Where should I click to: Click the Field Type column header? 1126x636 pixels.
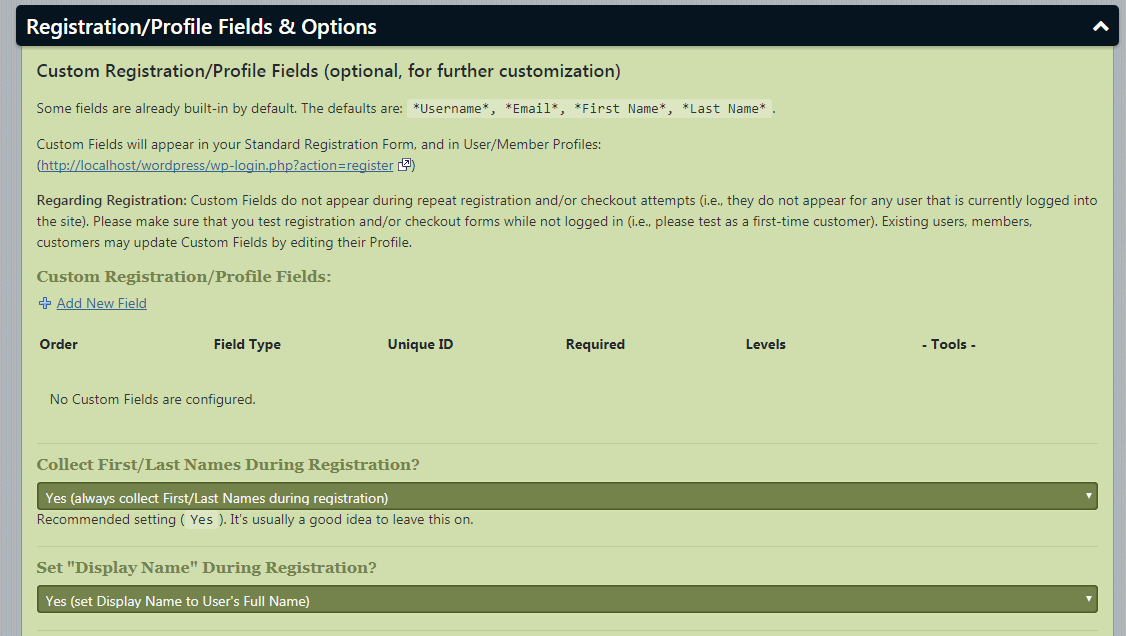point(247,344)
